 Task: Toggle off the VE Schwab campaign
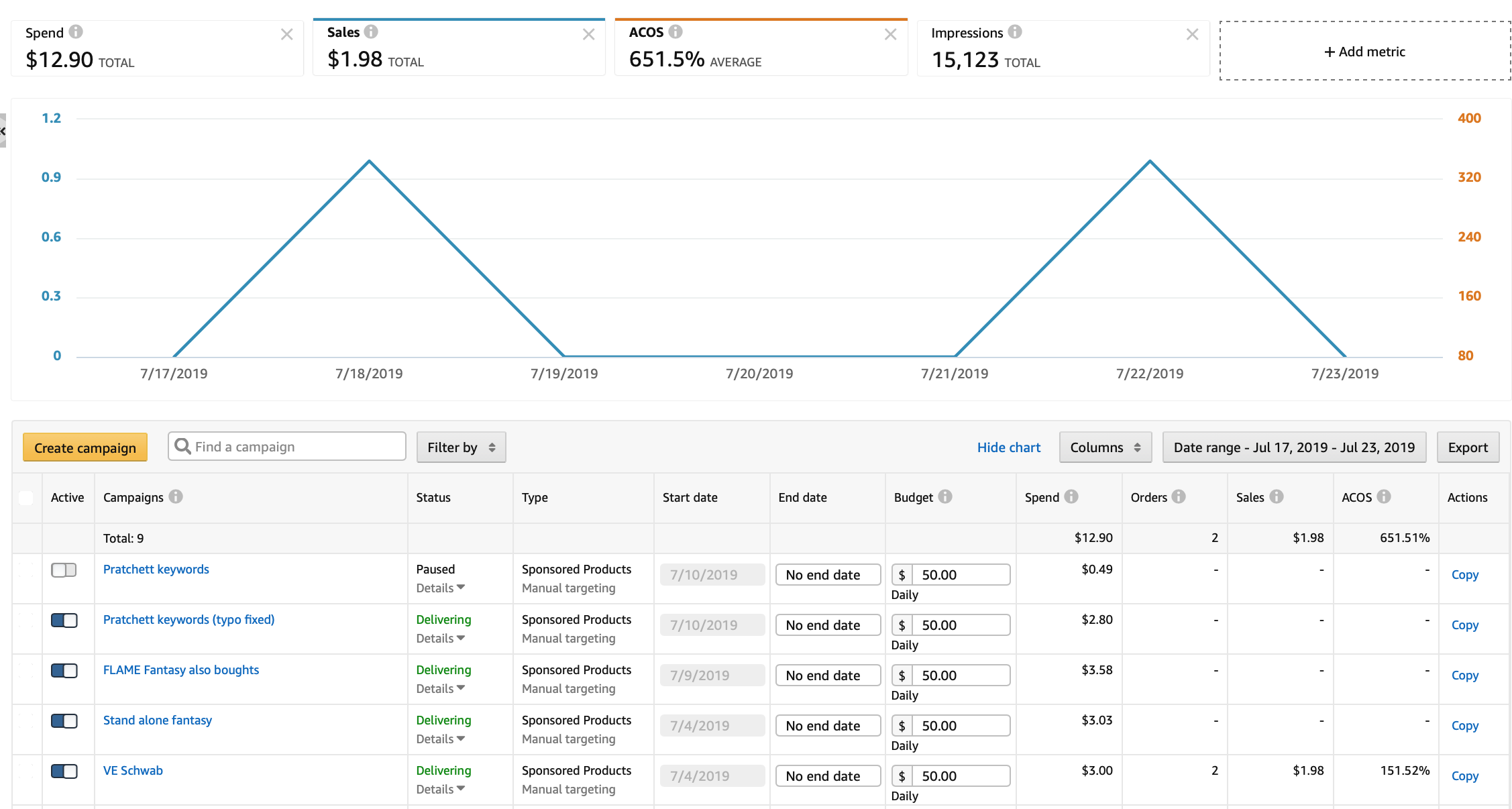(x=64, y=771)
